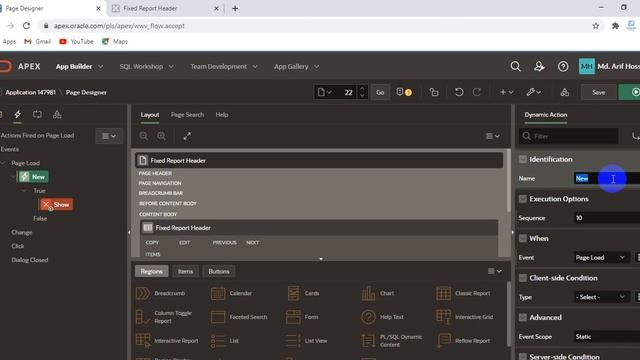The image size is (640, 360).
Task: Collapse the Execution Options section
Action: [x=522, y=199]
